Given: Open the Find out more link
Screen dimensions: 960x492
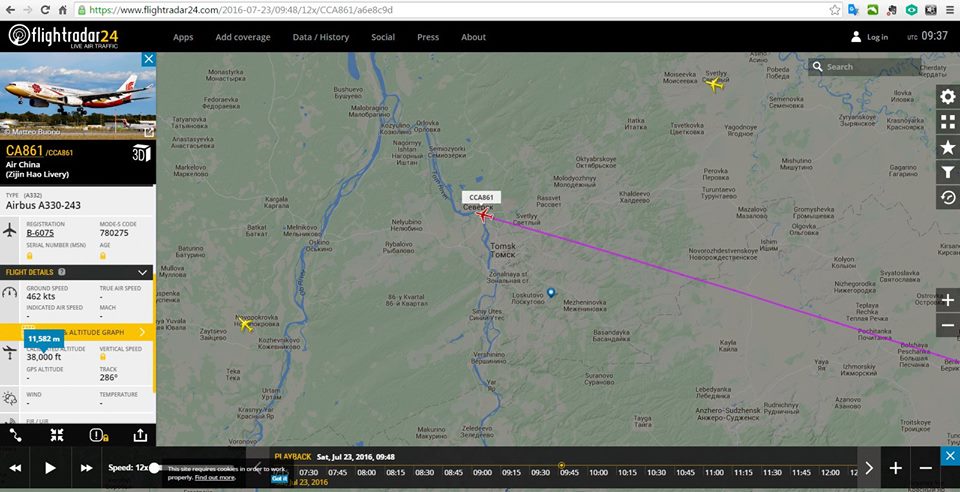Looking at the screenshot, I should 215,477.
